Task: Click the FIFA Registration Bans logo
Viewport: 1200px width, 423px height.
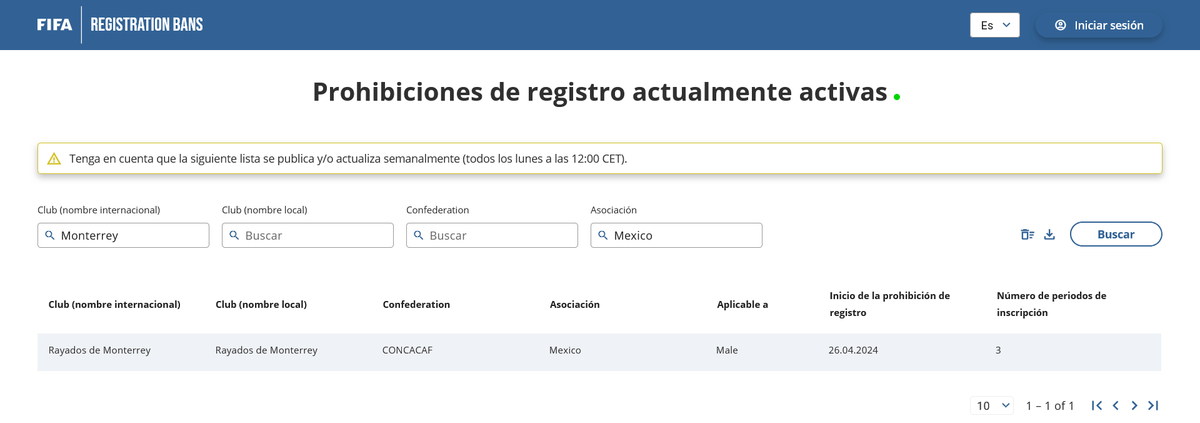Action: tap(119, 25)
